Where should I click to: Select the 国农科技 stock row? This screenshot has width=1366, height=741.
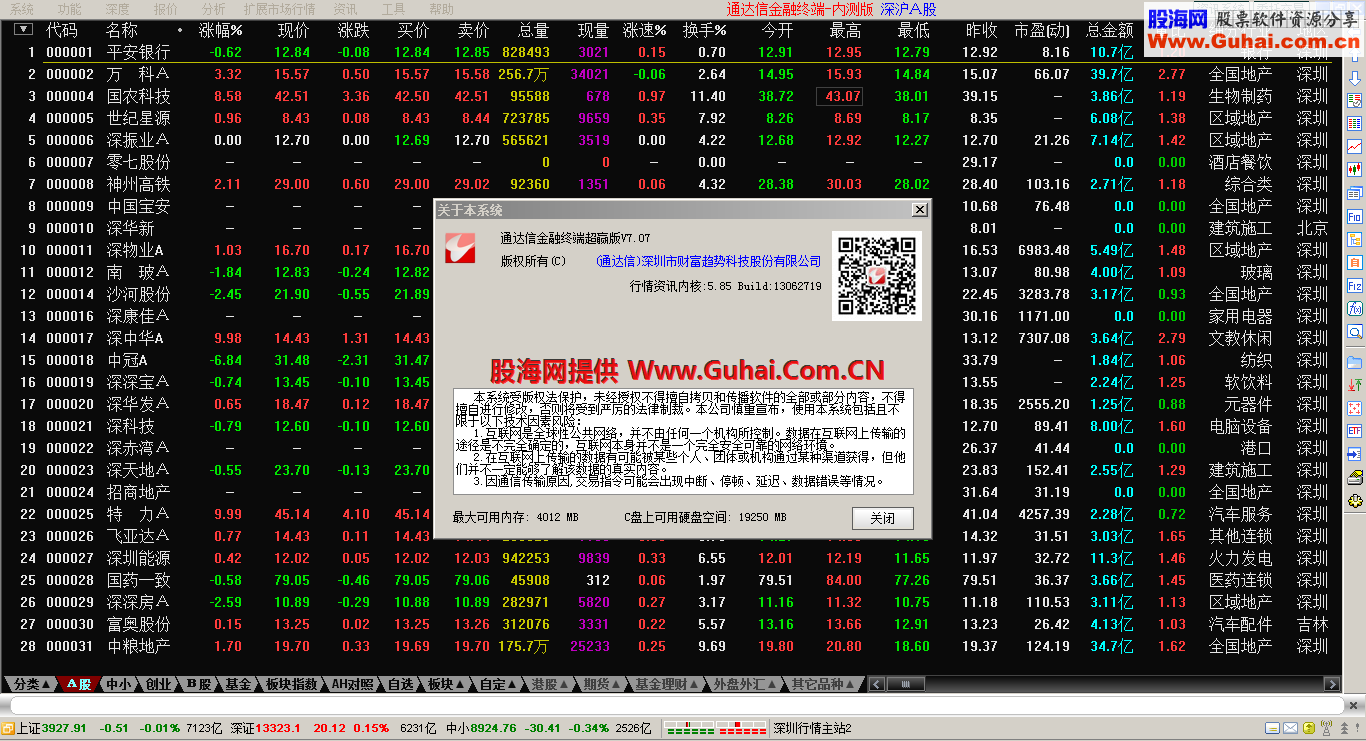point(670,96)
